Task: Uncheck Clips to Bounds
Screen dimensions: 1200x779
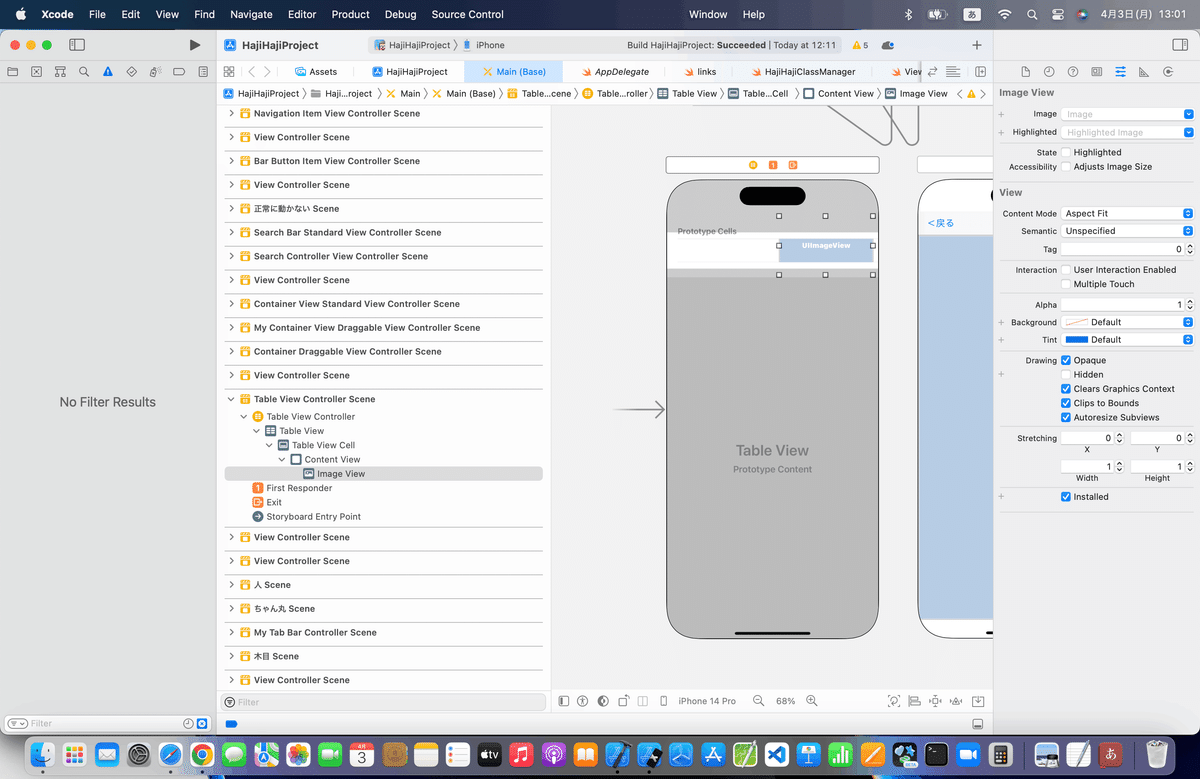Action: [x=1066, y=403]
